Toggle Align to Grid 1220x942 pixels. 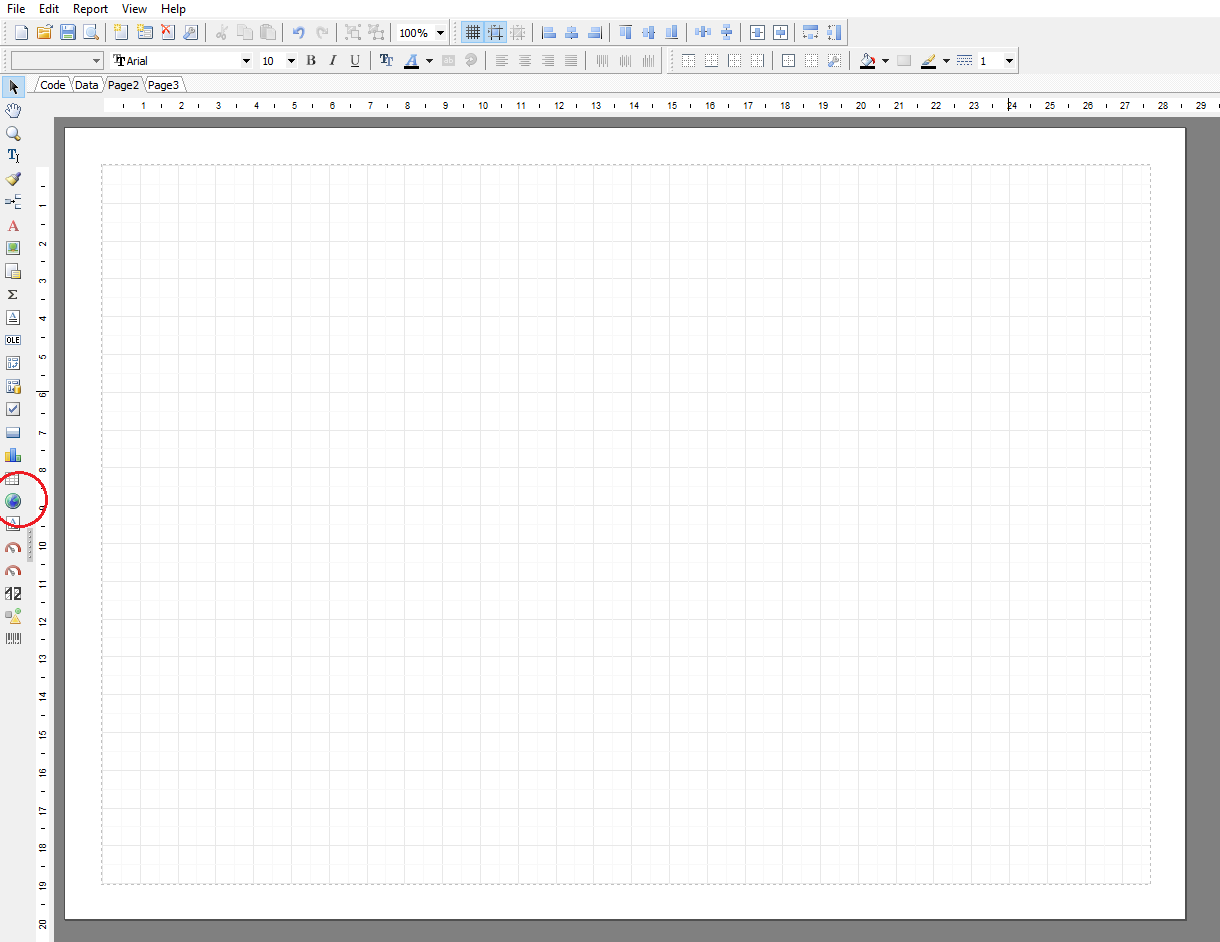[x=495, y=32]
